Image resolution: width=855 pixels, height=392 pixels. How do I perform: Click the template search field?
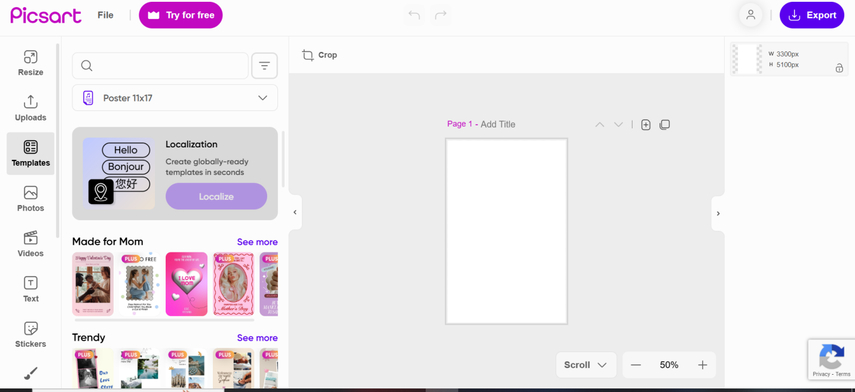(160, 66)
